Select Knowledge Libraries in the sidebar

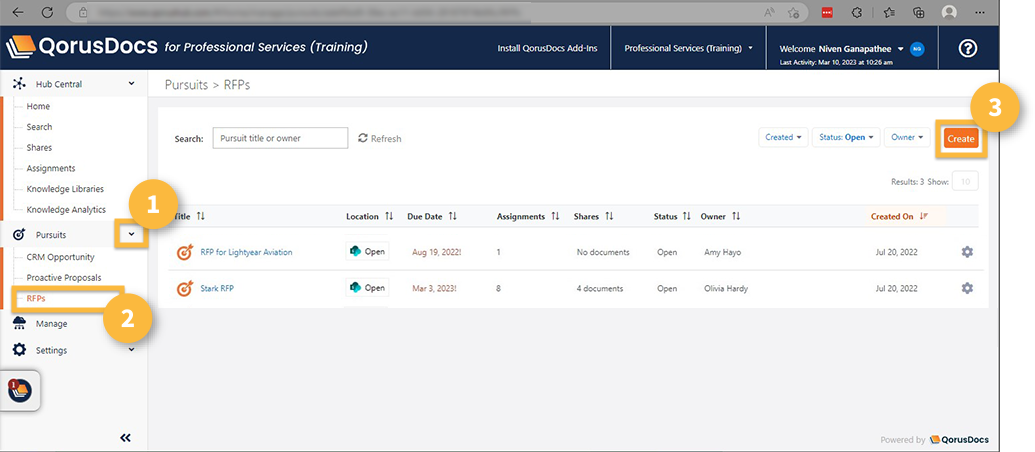[x=65, y=189]
